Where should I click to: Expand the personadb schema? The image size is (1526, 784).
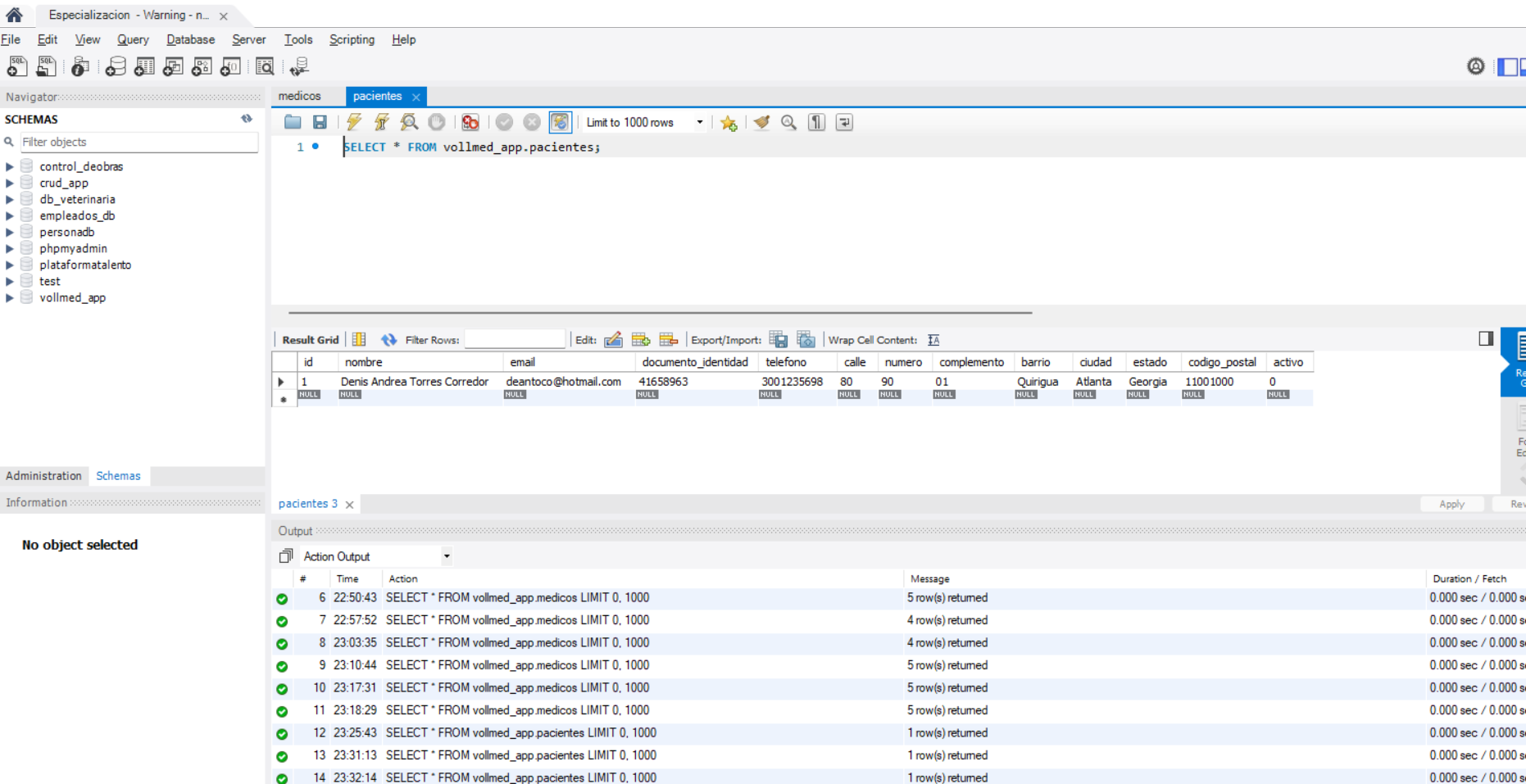pyautogui.click(x=10, y=232)
